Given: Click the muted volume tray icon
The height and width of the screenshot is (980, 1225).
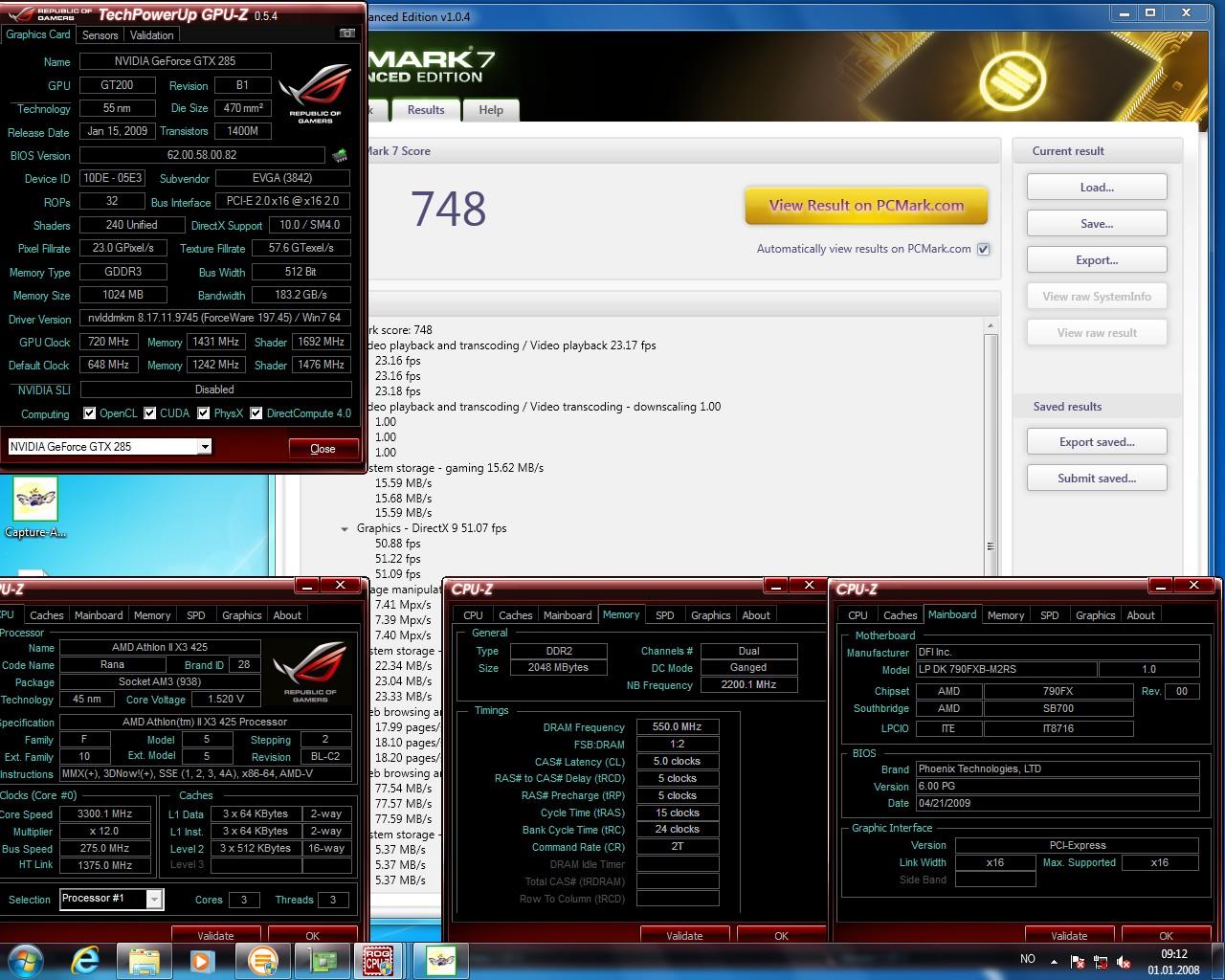Looking at the screenshot, I should tap(1125, 961).
